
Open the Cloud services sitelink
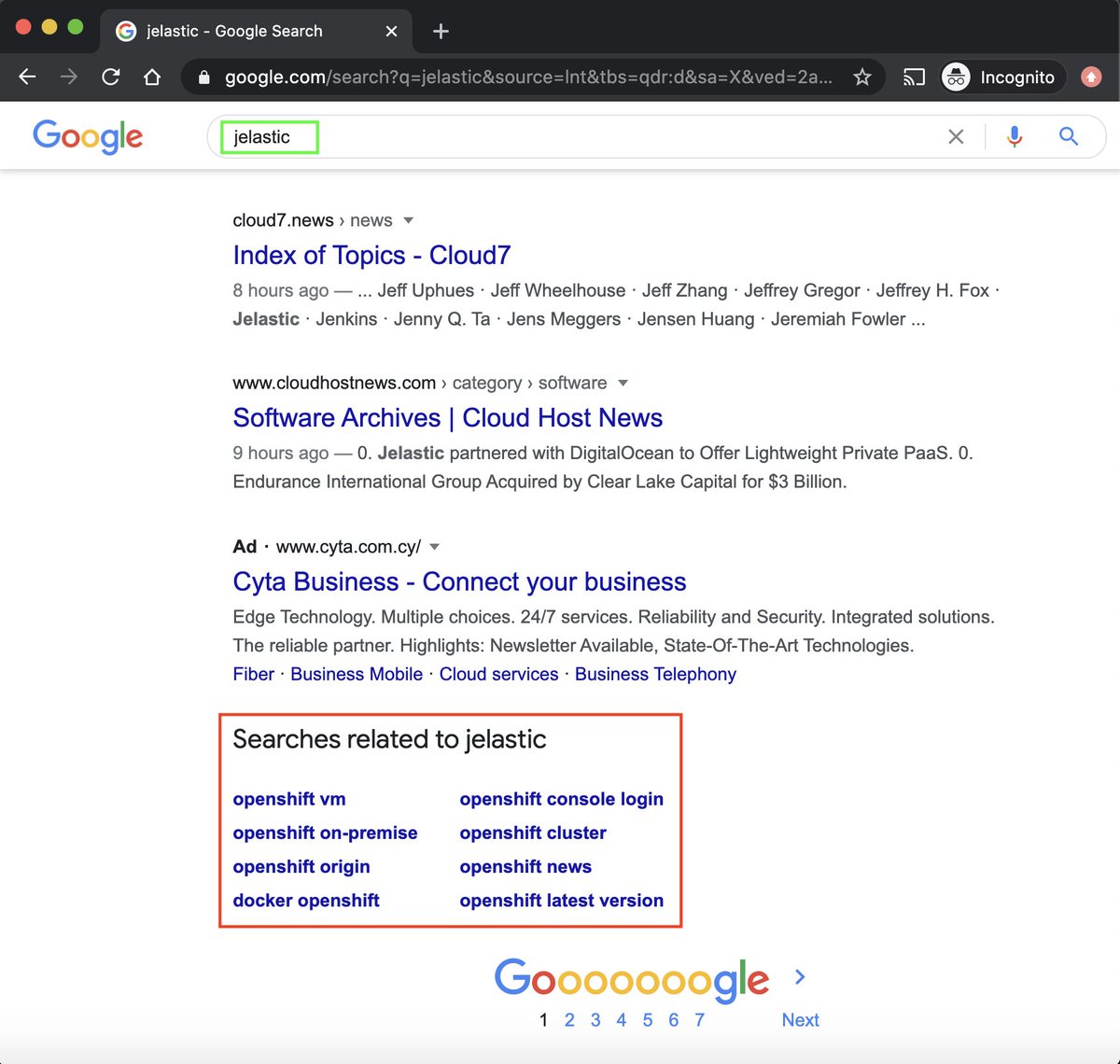coord(498,674)
